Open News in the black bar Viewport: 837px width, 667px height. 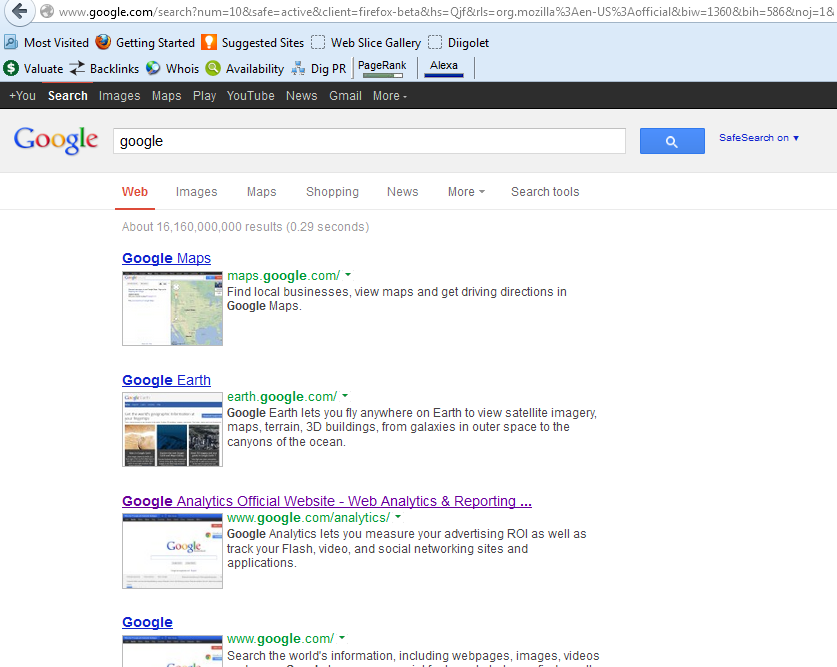(x=302, y=96)
